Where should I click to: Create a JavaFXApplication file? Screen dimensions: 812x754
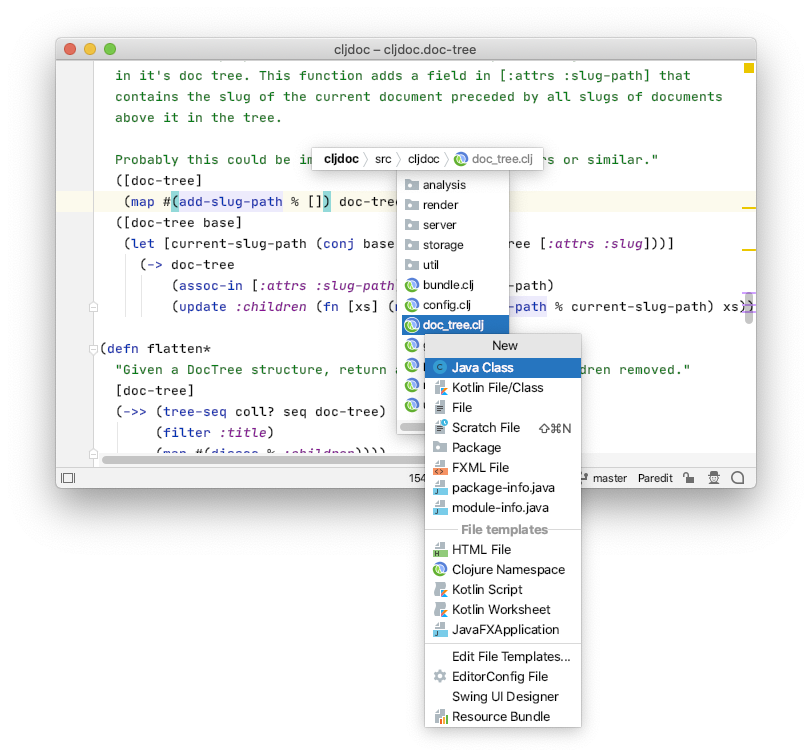[x=502, y=630]
